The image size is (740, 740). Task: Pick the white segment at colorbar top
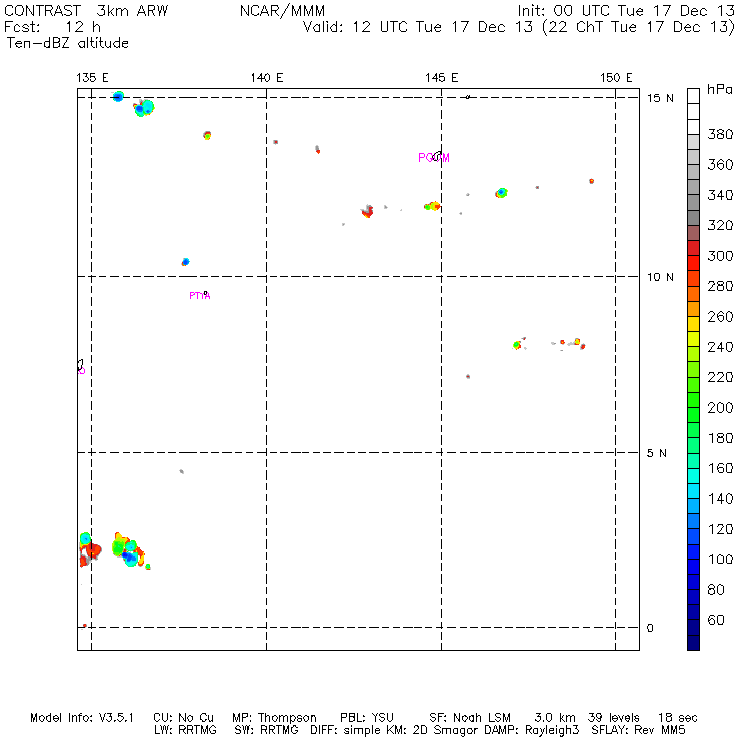pyautogui.click(x=693, y=96)
